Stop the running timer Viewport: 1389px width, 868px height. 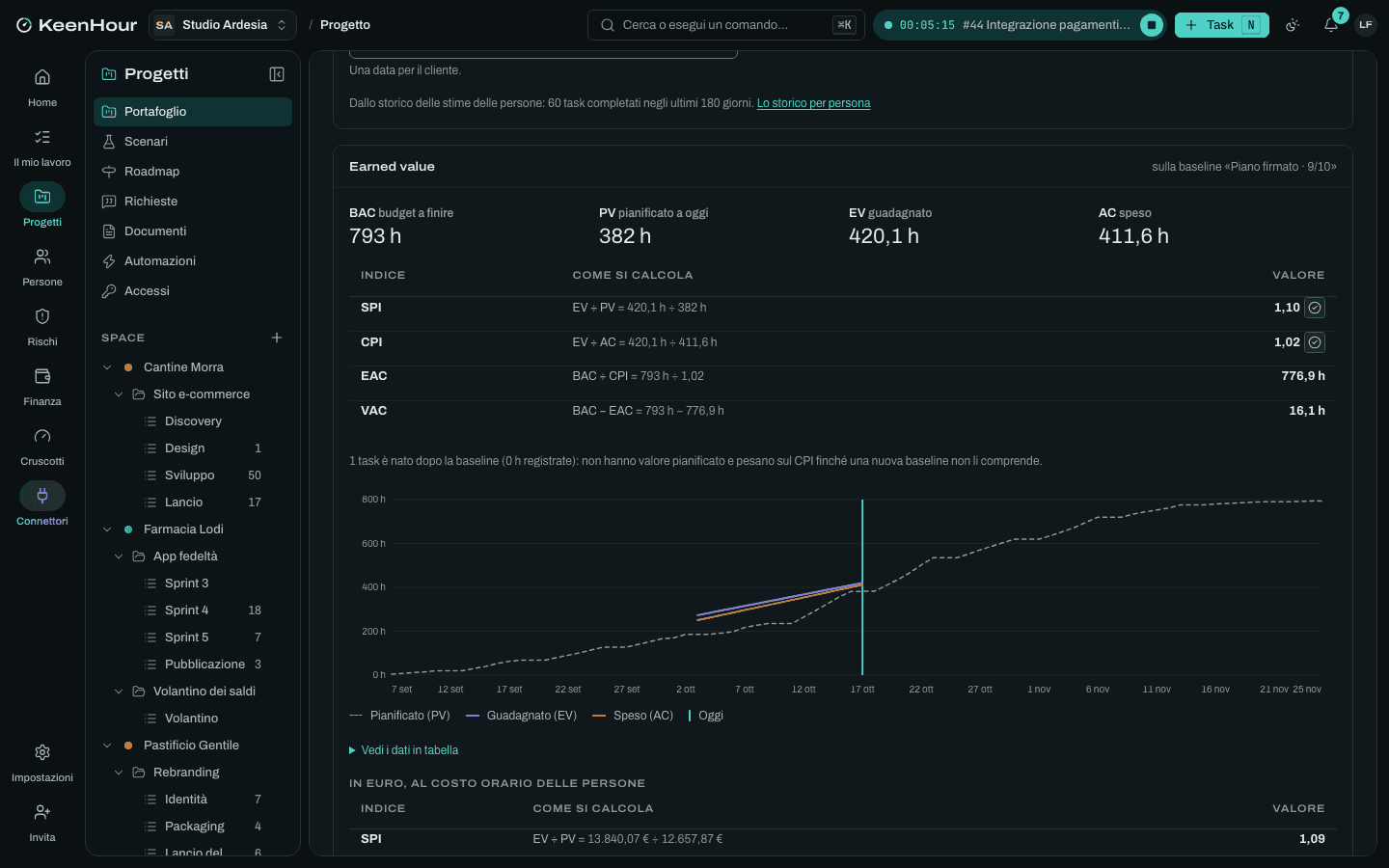(x=1152, y=25)
